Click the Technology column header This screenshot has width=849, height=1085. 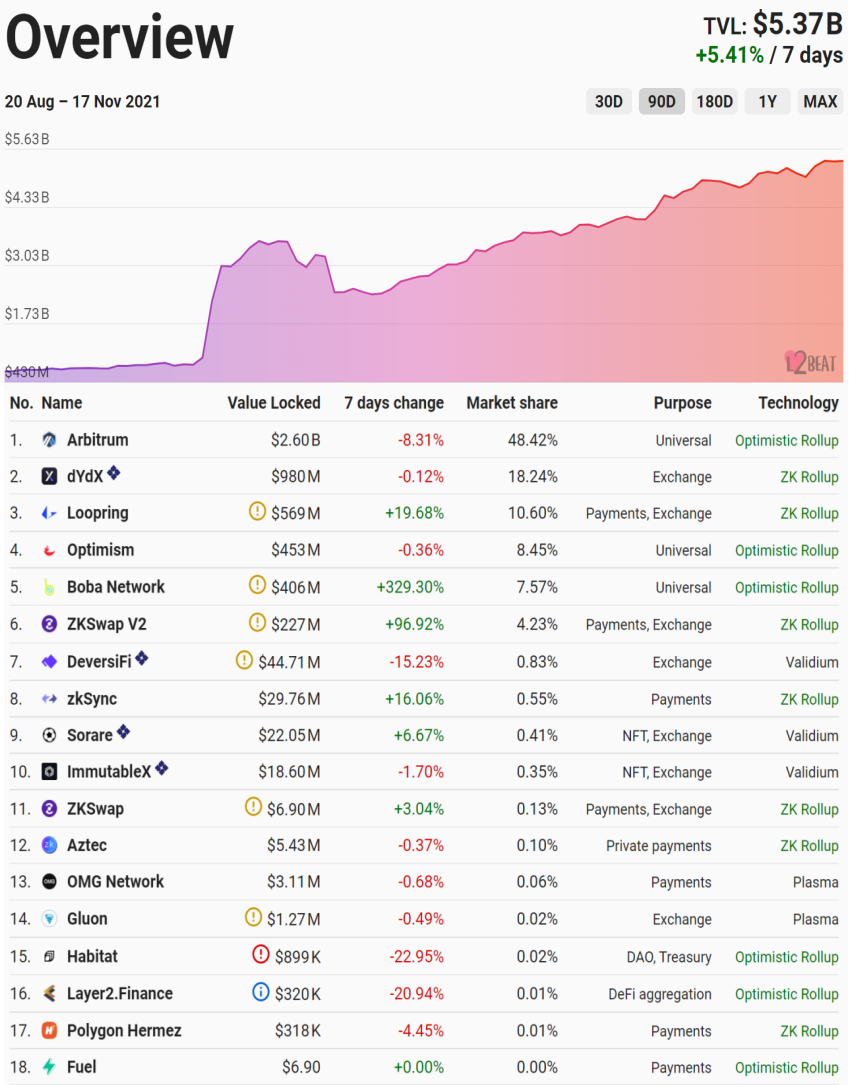tap(798, 403)
